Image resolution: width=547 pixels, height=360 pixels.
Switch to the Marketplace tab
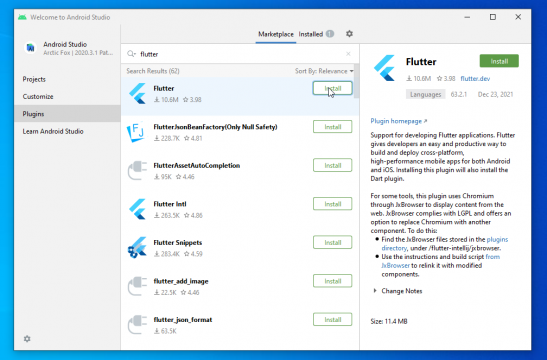tap(276, 34)
